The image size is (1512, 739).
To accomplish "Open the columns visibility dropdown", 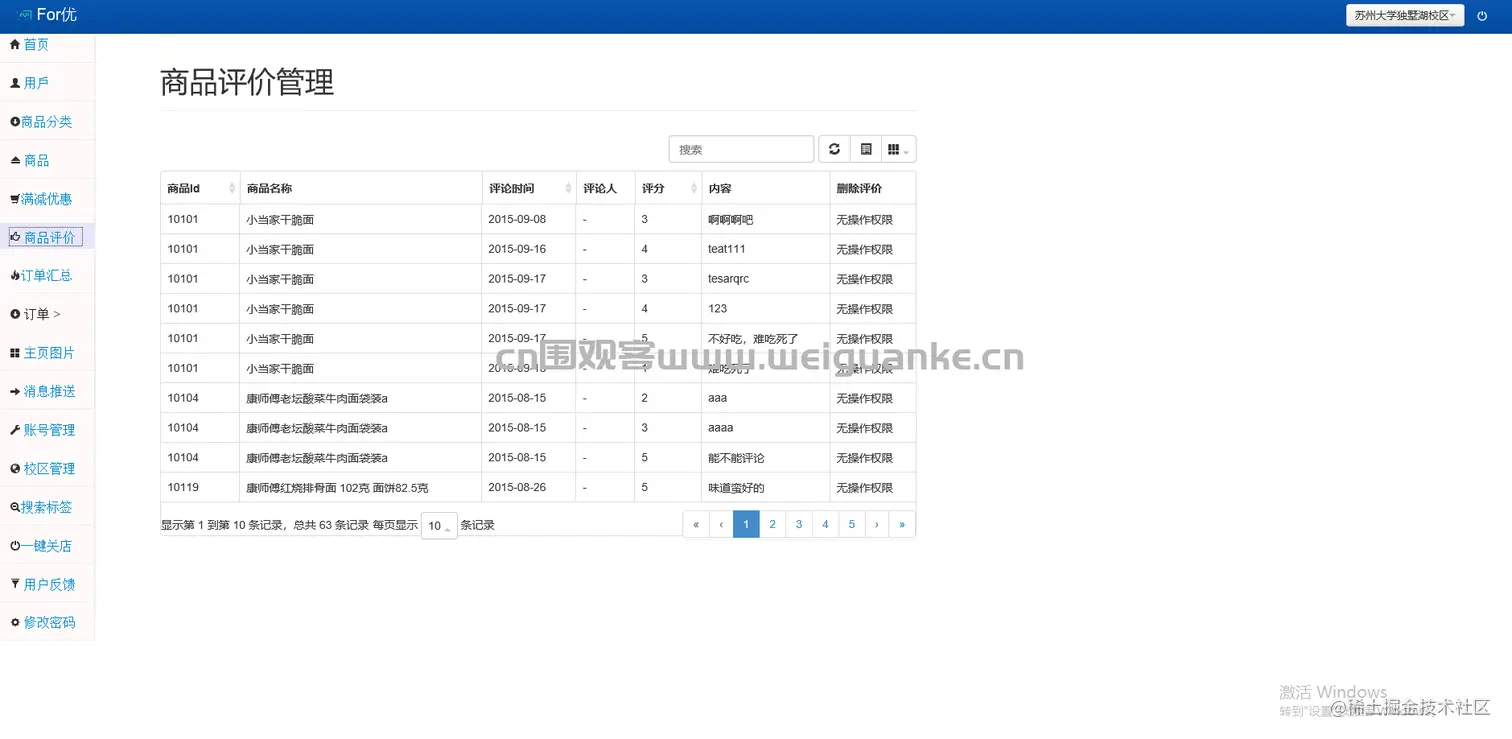I will pyautogui.click(x=899, y=149).
